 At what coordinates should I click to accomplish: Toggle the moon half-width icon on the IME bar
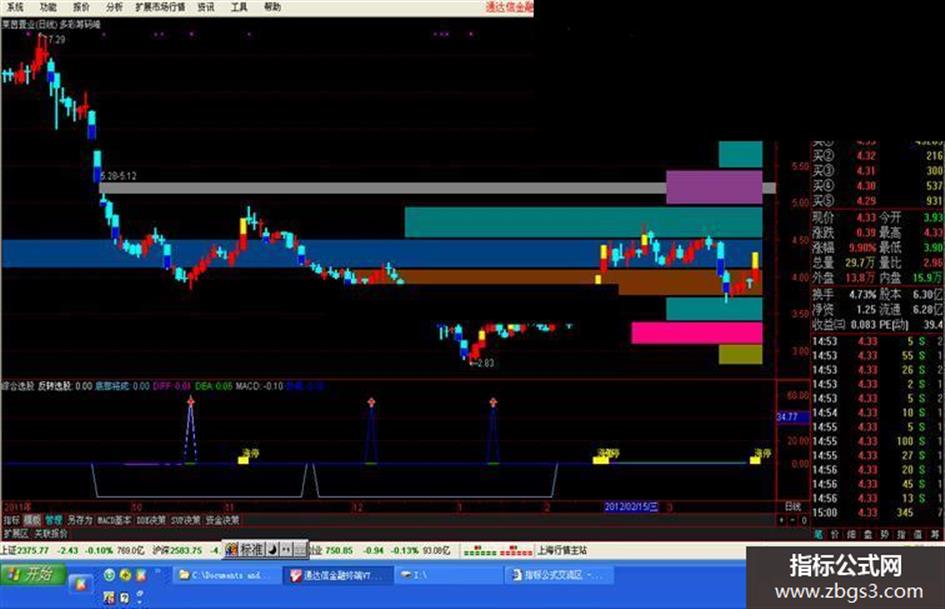click(272, 549)
